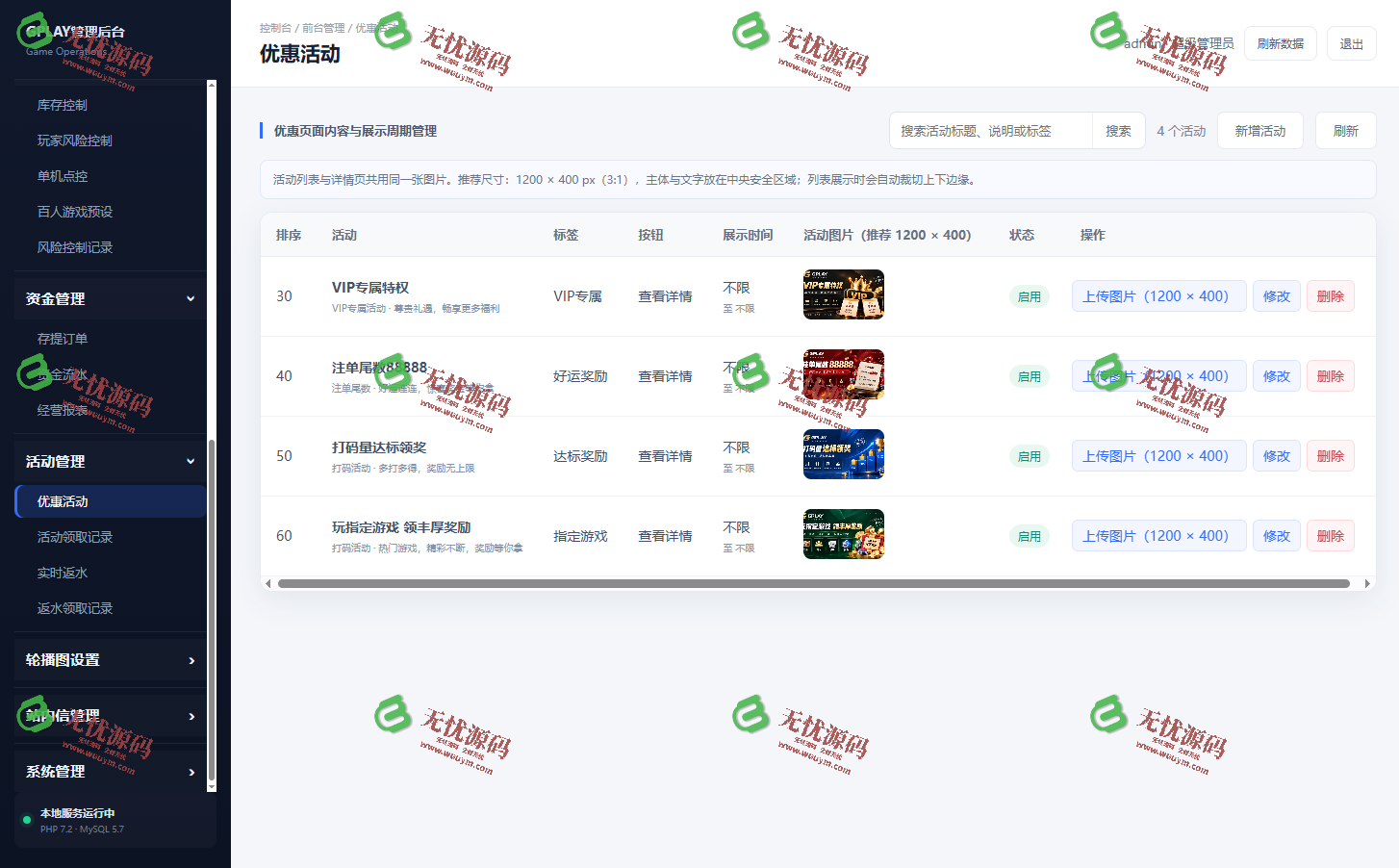Collapse the 资金管理 sidebar section

tap(110, 298)
